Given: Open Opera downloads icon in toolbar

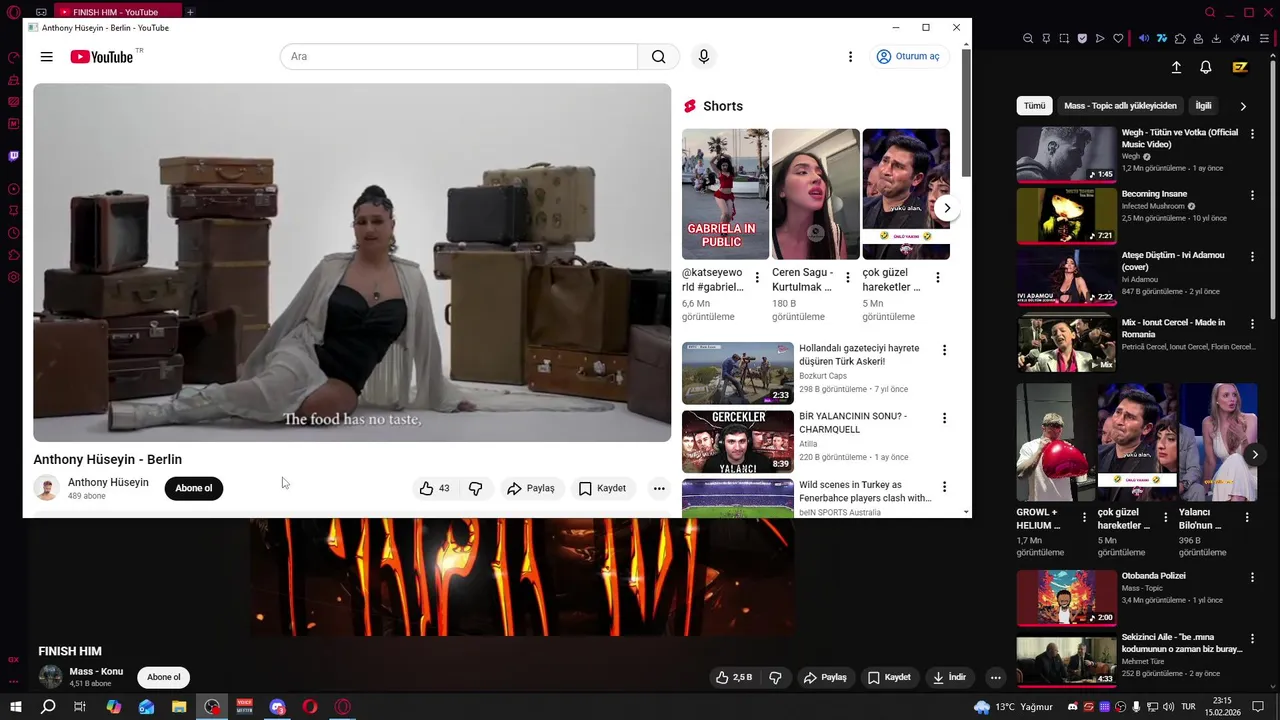Looking at the screenshot, I should 1216,38.
